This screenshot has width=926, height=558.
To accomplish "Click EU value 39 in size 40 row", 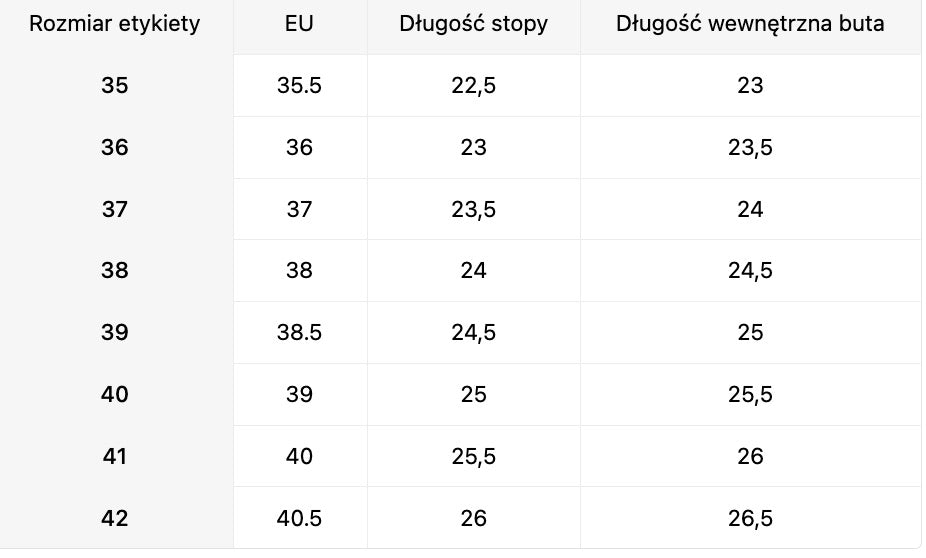I will (x=299, y=395).
